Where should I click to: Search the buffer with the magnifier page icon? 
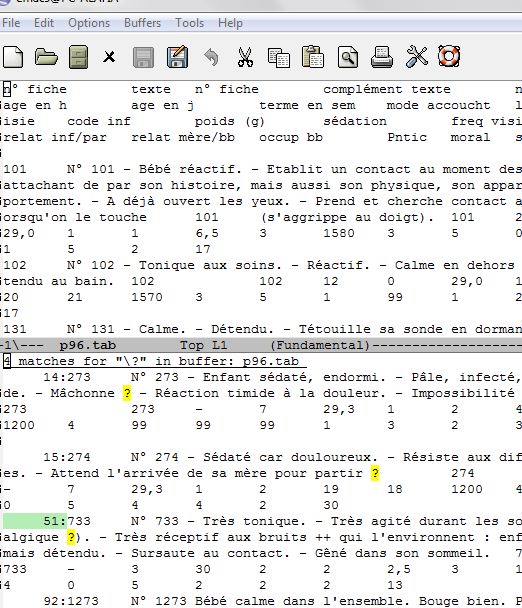(x=348, y=57)
